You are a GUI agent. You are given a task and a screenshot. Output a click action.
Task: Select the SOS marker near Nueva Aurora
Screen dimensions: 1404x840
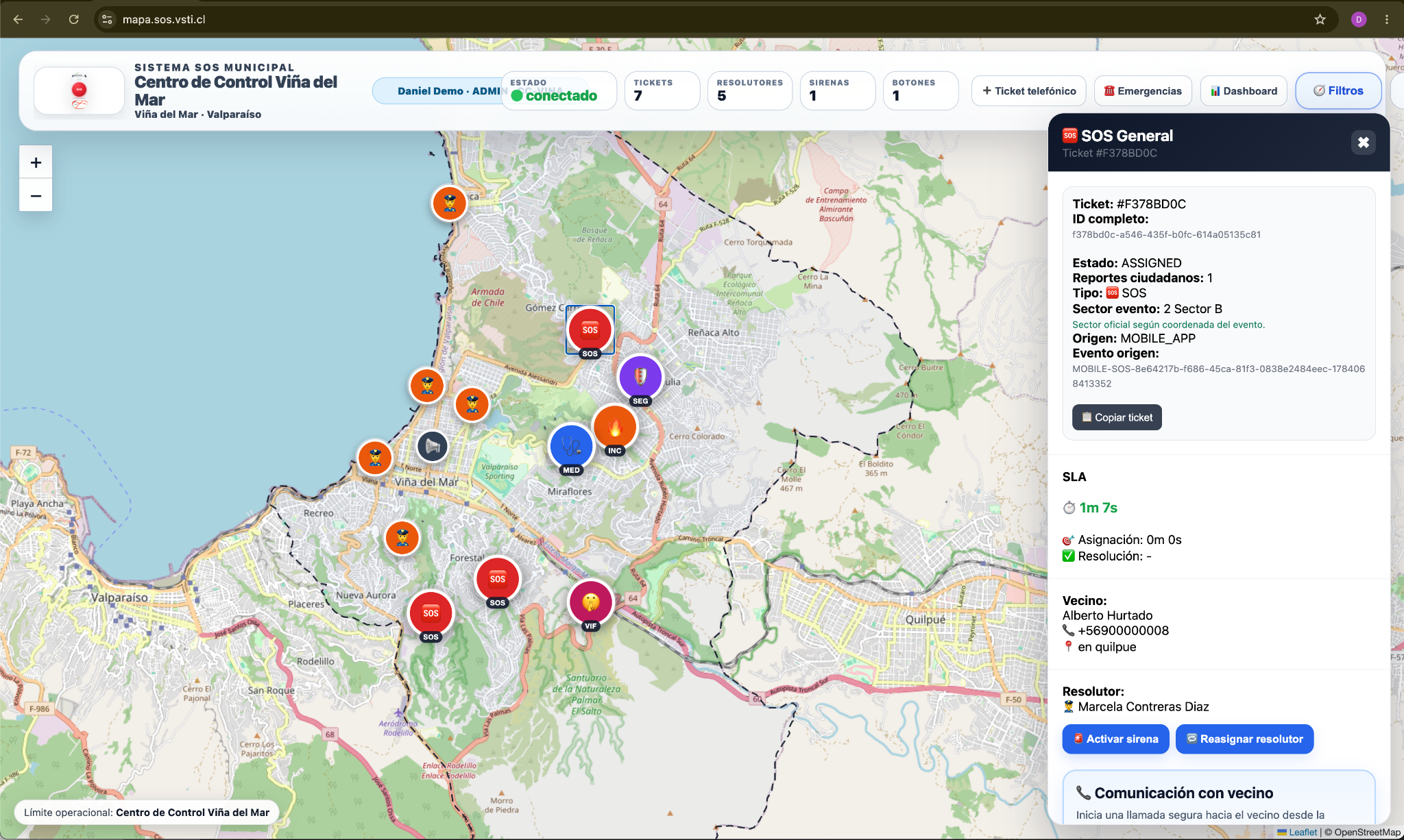(431, 613)
